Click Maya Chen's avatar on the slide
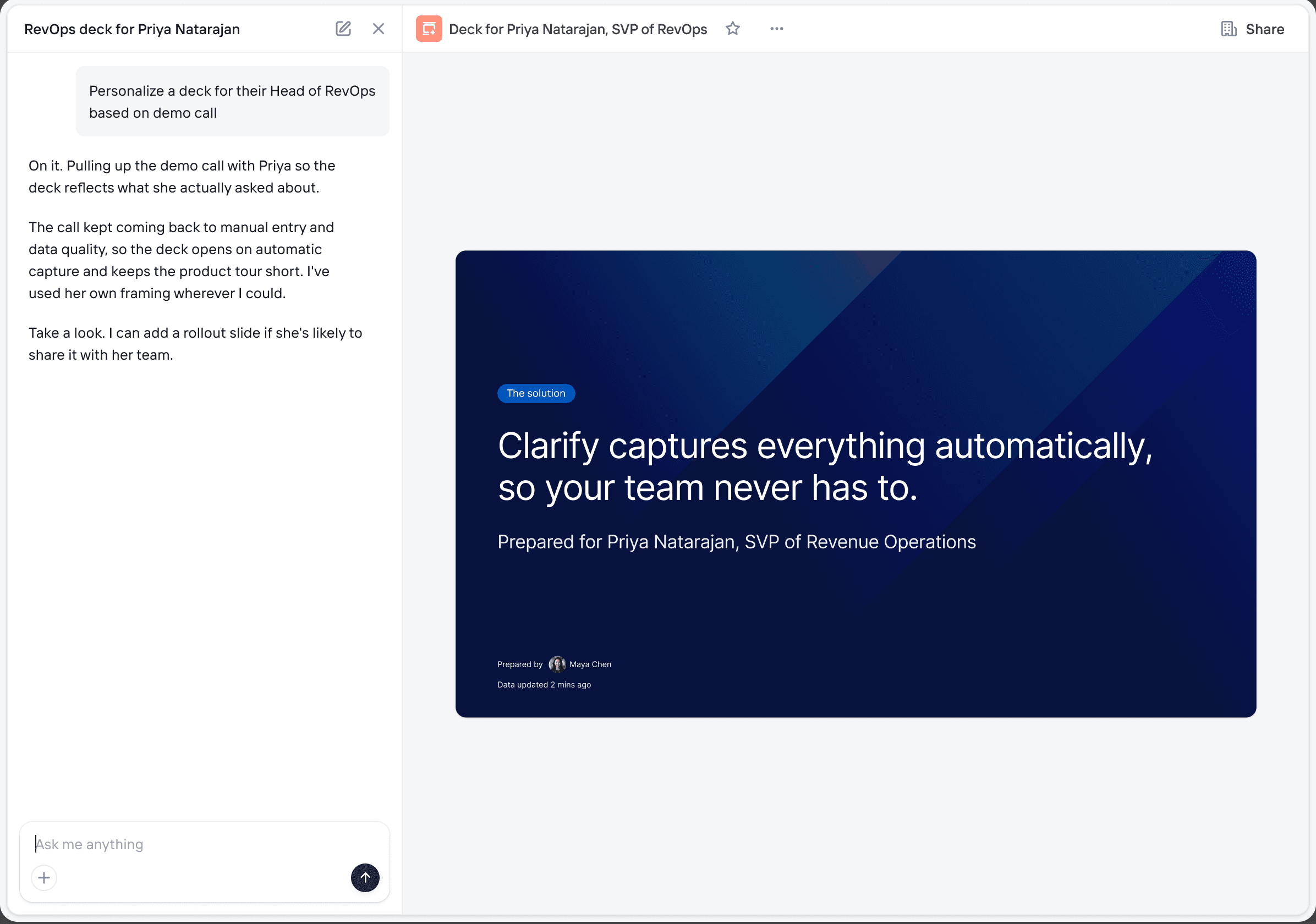The image size is (1316, 924). [x=557, y=664]
